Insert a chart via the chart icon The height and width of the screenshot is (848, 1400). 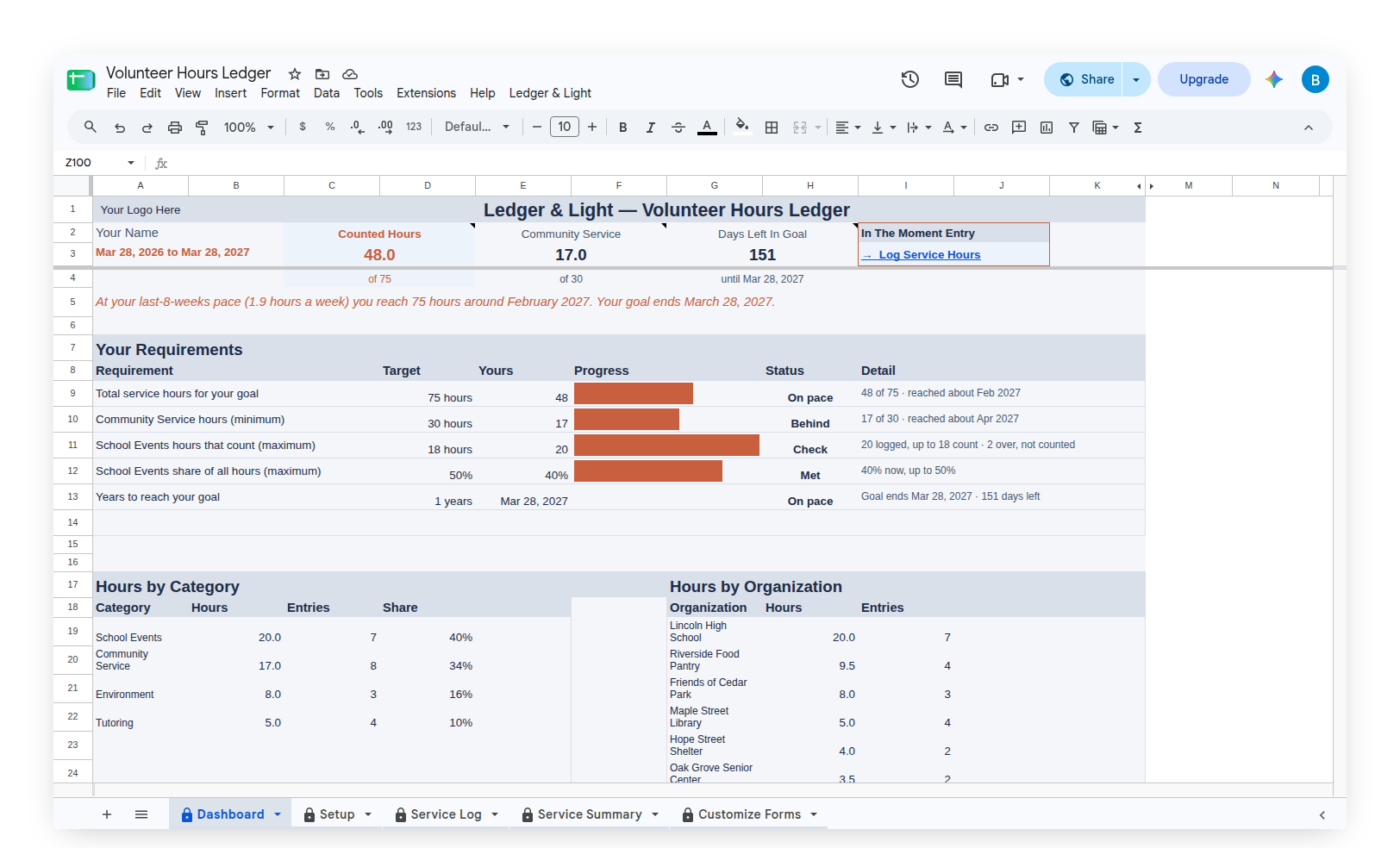point(1047,128)
